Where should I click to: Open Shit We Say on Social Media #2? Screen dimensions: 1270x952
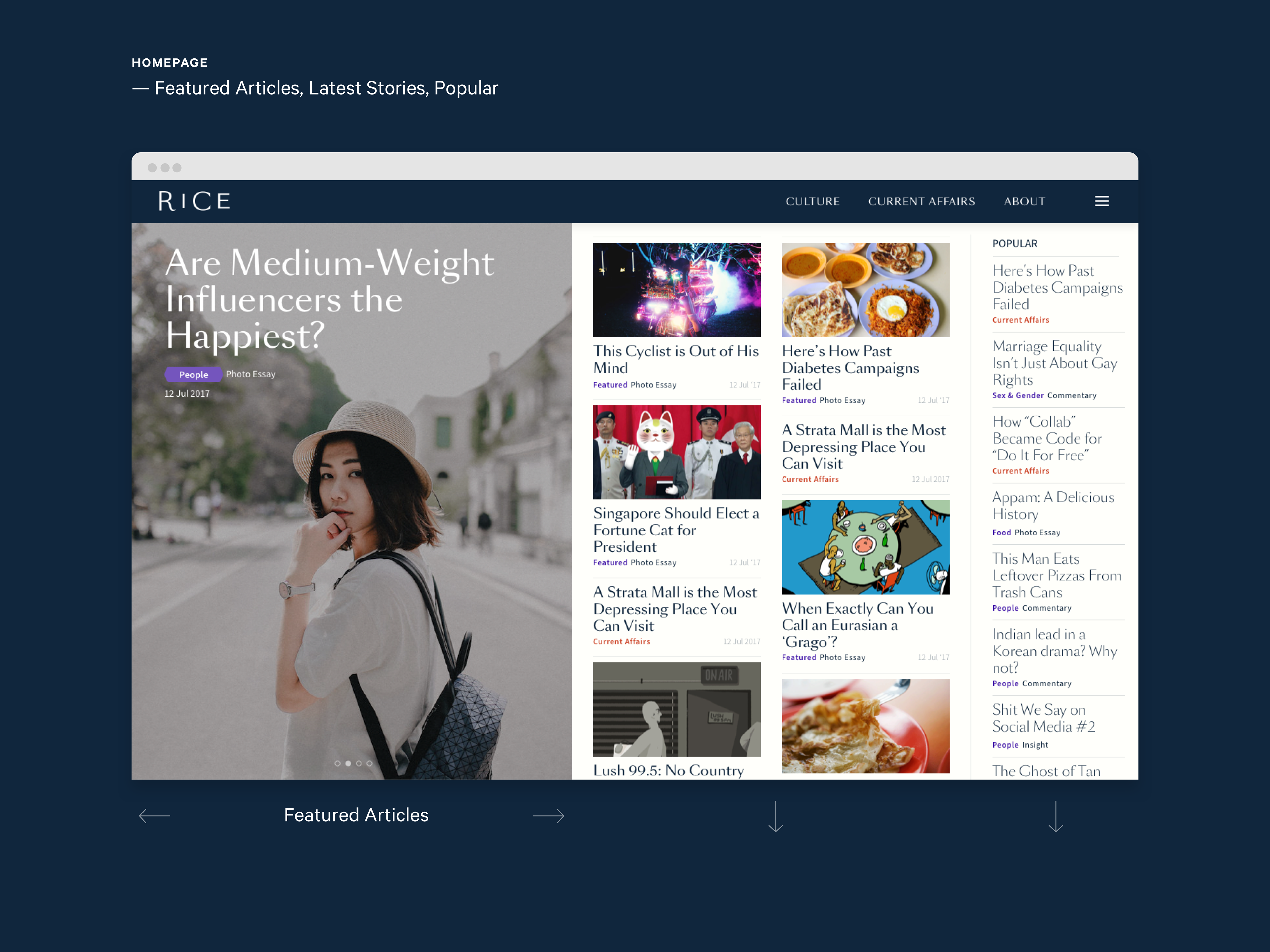tap(1043, 718)
